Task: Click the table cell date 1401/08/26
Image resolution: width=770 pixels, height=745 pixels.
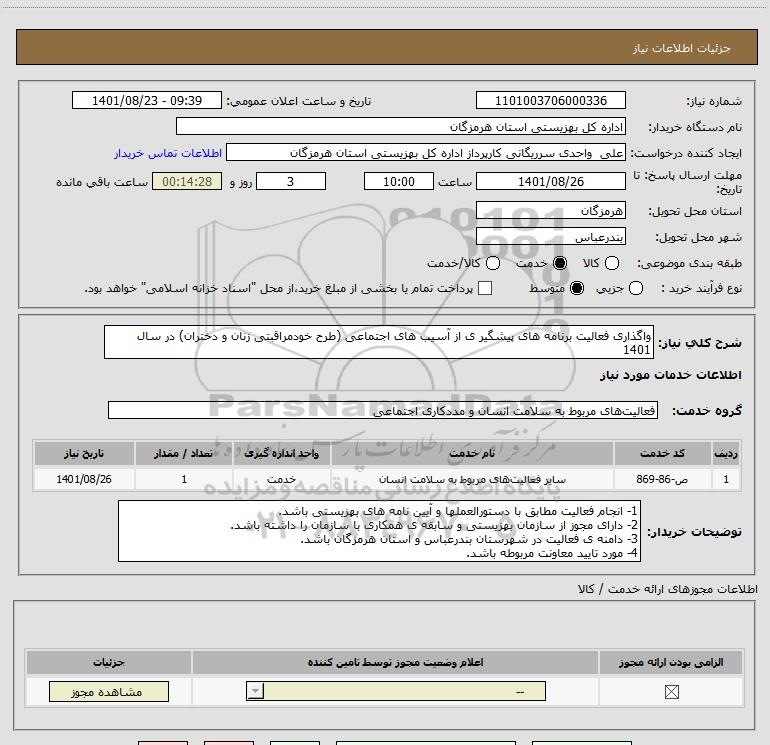Action: click(84, 479)
